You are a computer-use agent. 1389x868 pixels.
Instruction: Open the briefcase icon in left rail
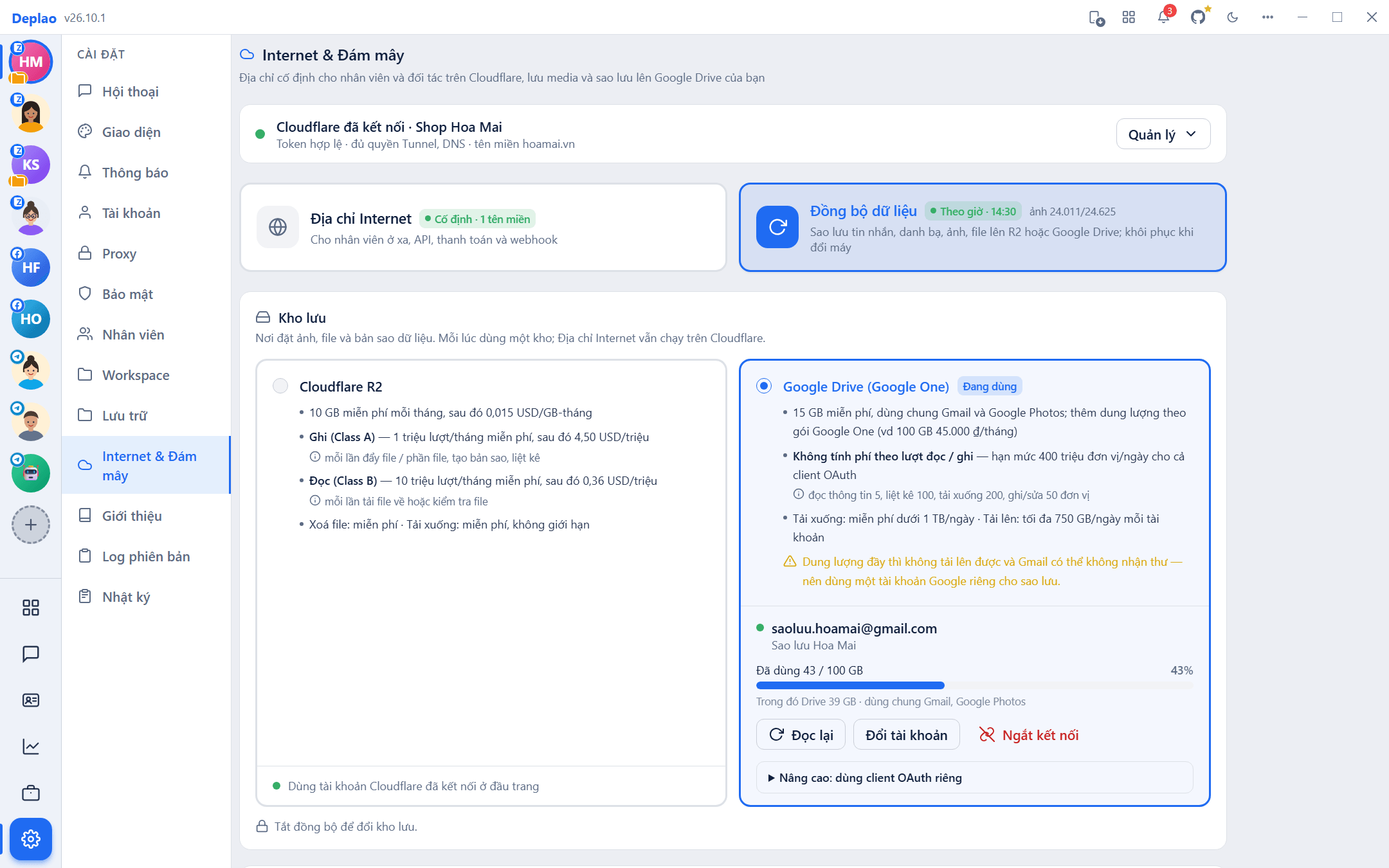(31, 793)
